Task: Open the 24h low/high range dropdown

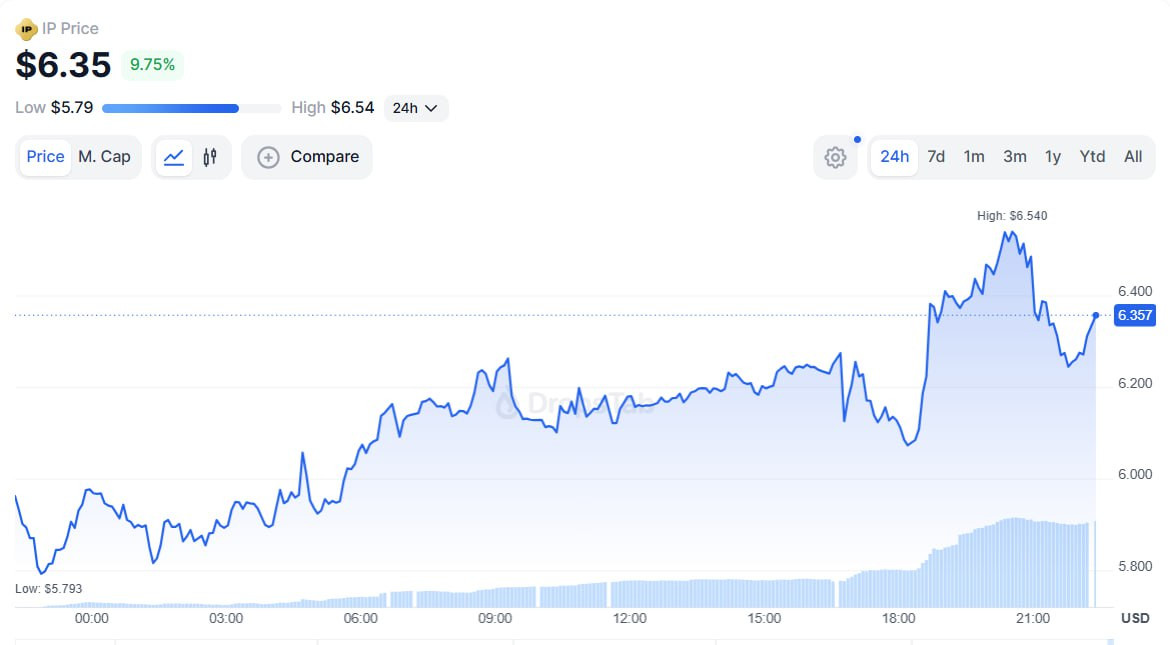Action: pyautogui.click(x=416, y=108)
